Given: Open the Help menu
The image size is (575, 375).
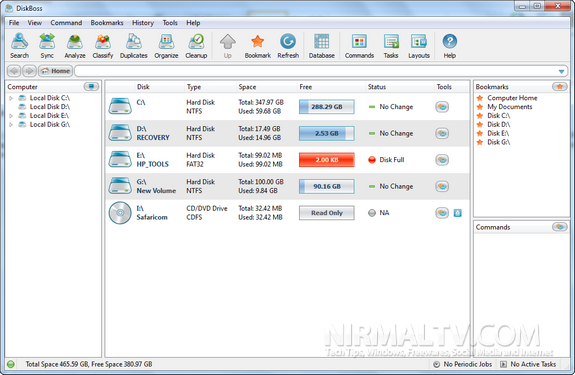Looking at the screenshot, I should coord(193,23).
